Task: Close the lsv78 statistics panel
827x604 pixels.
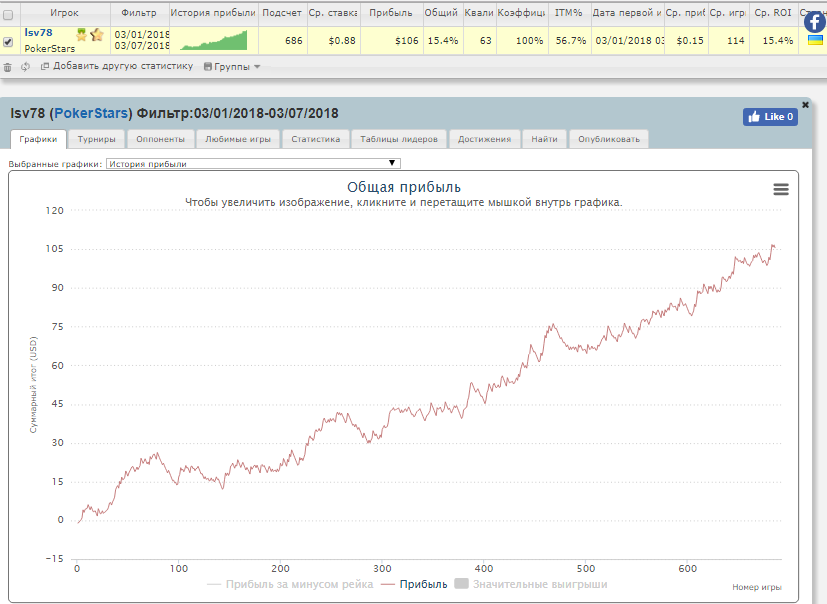Action: tap(805, 105)
